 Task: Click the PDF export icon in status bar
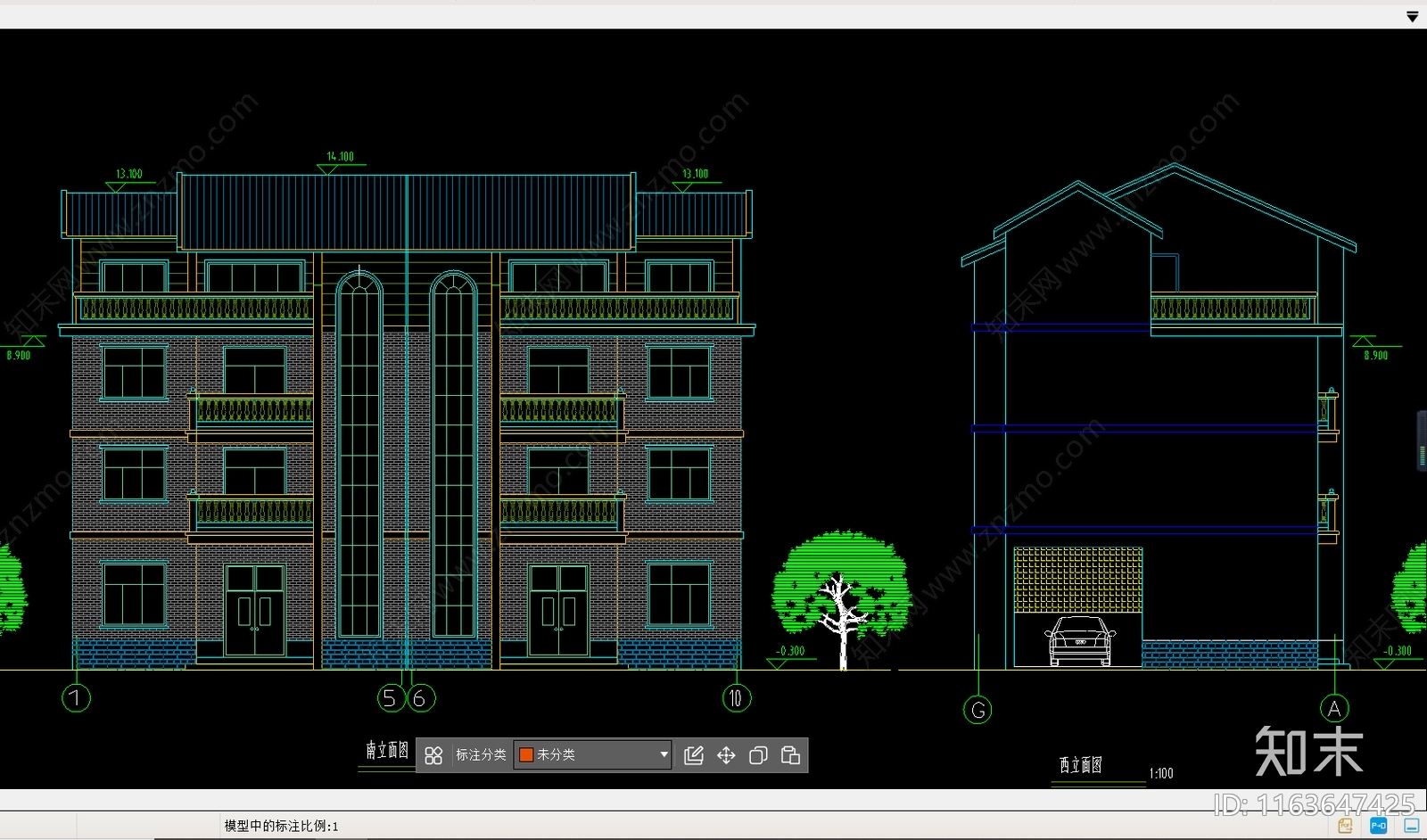(1346, 827)
